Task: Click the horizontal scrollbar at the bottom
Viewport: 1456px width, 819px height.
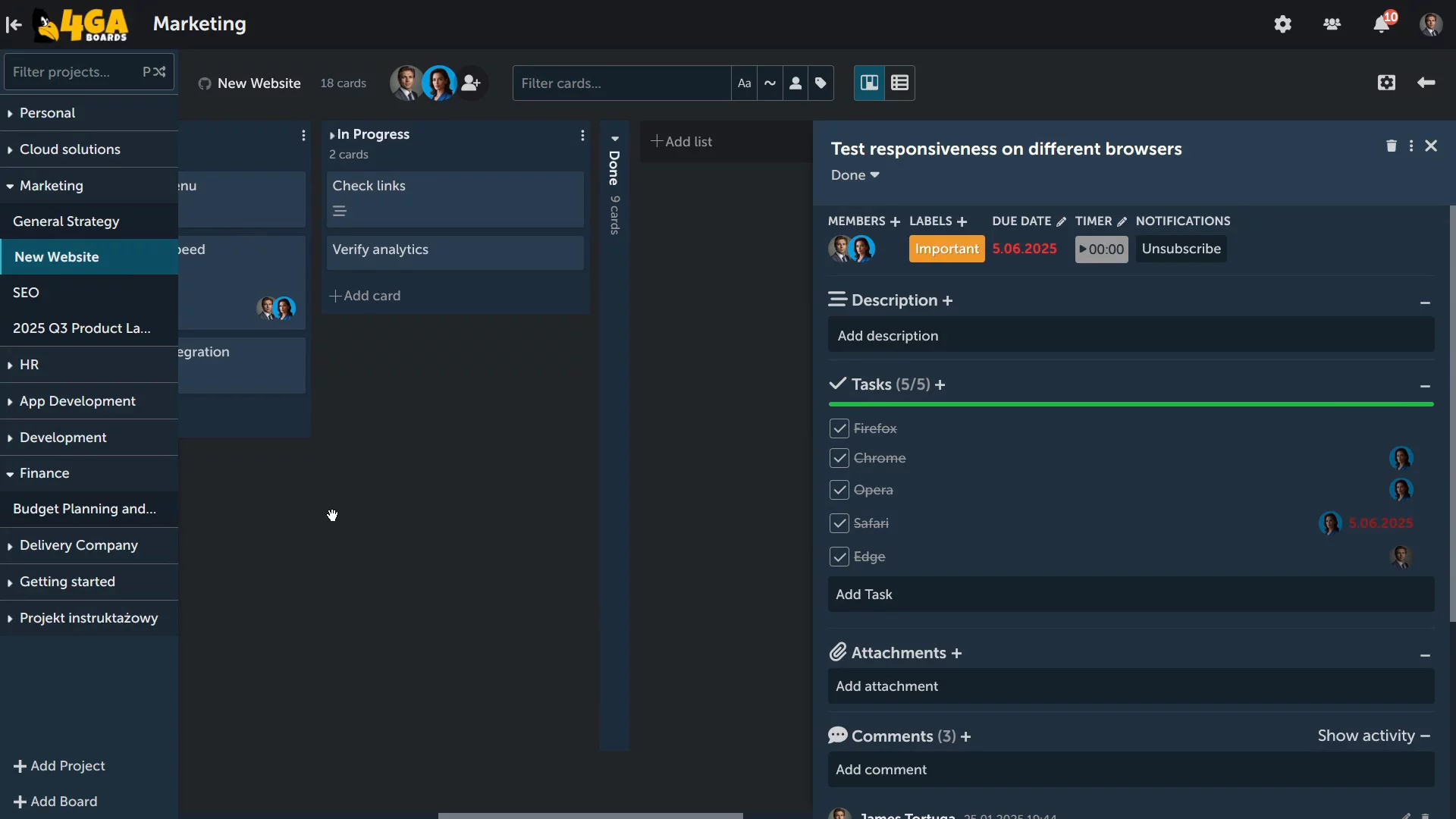Action: click(590, 815)
